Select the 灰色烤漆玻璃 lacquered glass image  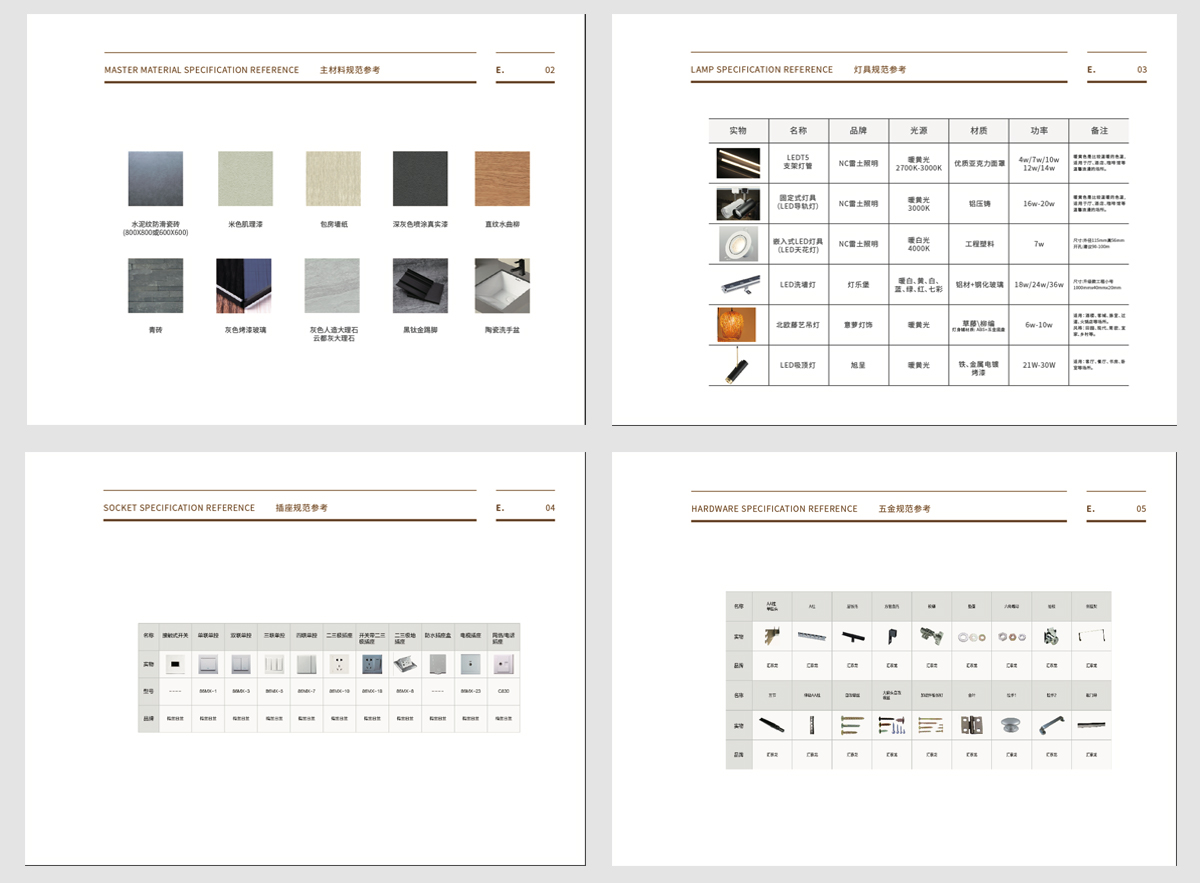click(x=245, y=286)
